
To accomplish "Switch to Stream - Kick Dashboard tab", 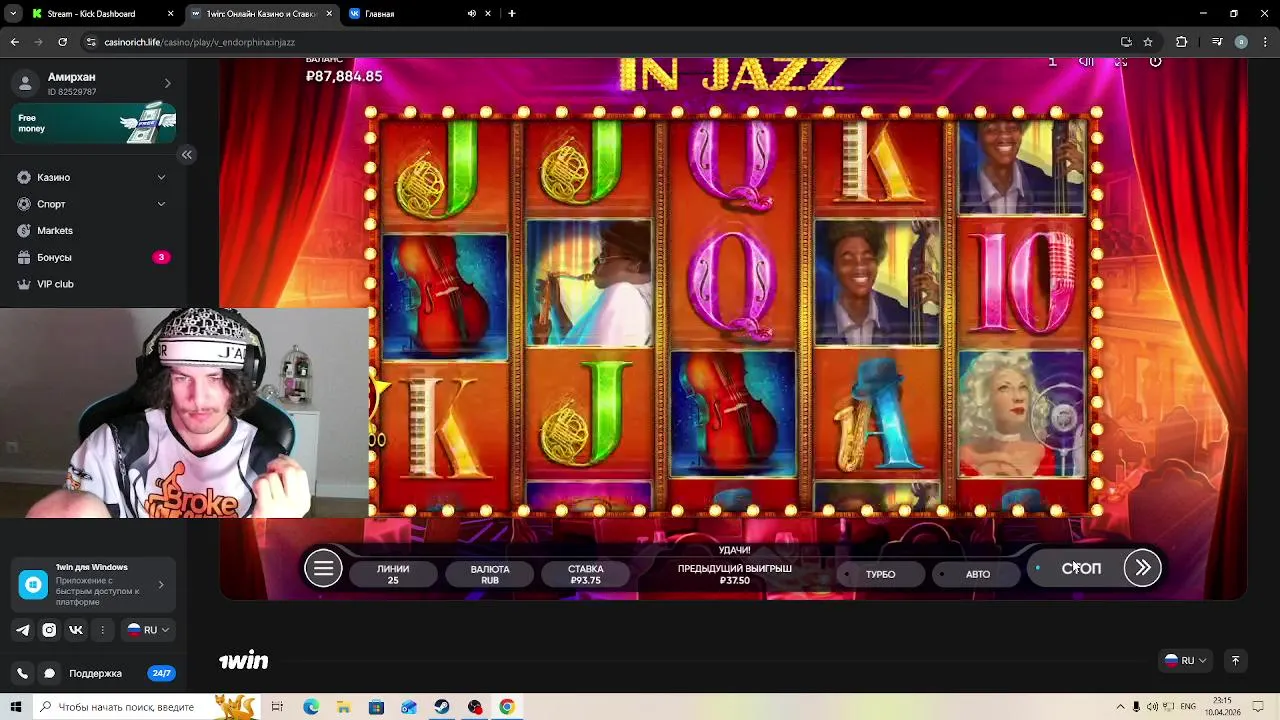I will (104, 14).
